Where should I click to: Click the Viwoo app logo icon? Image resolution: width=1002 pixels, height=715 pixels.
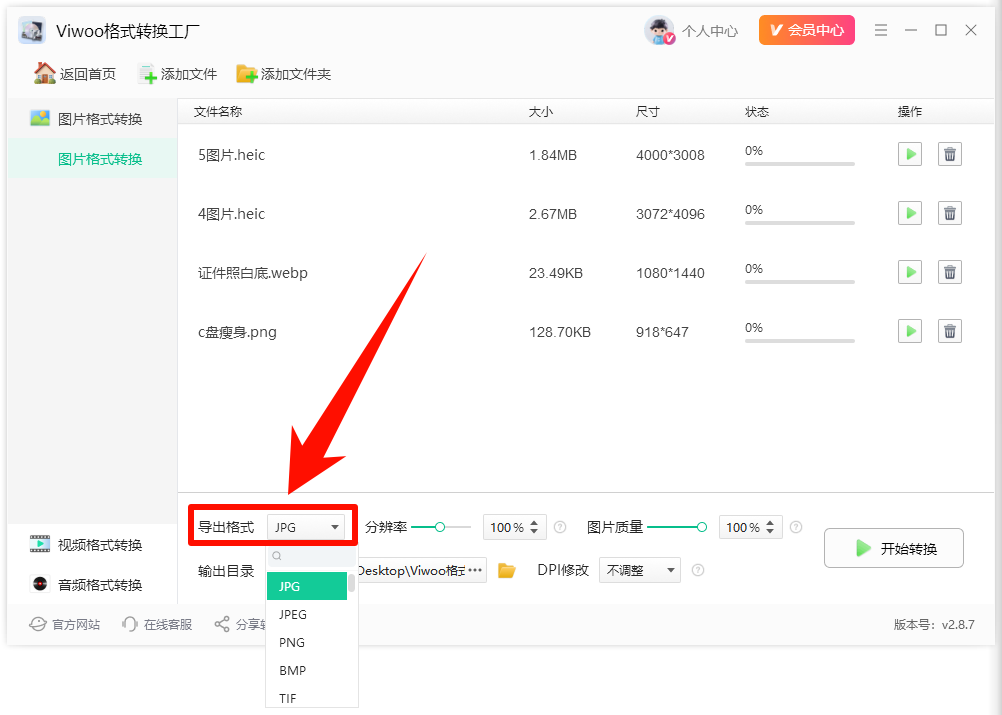tap(31, 30)
